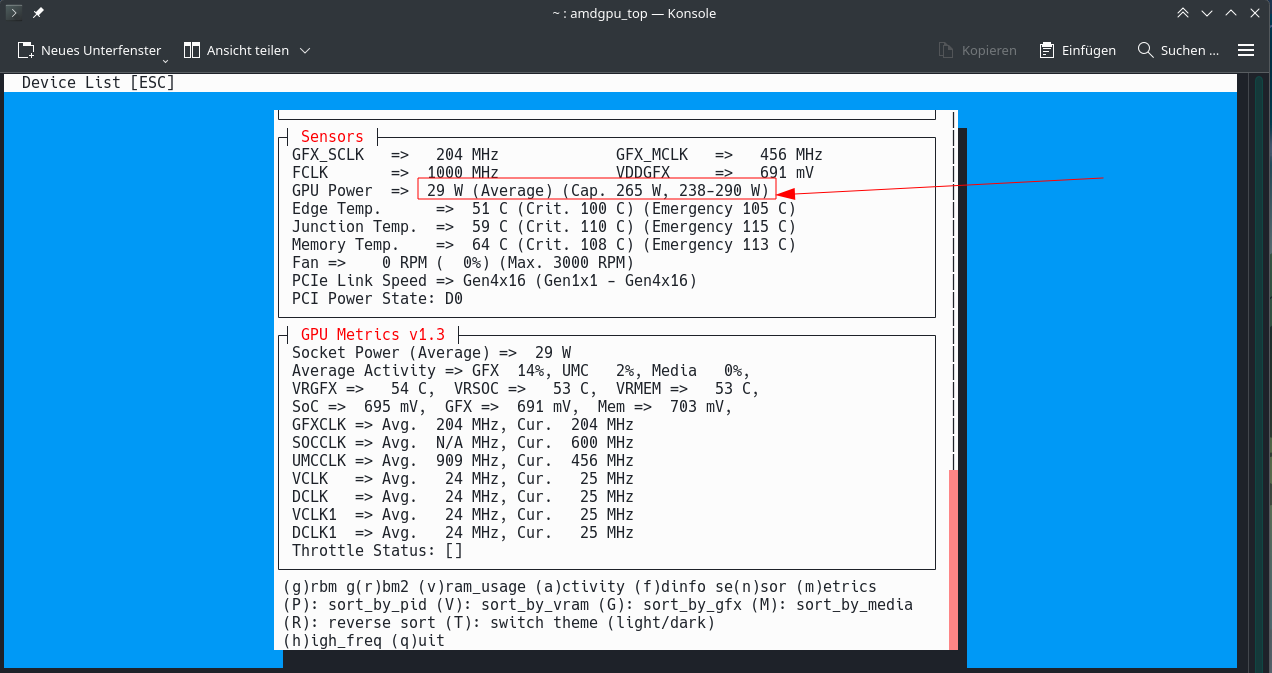Click the Kopieren copy button
Screen dimensions: 1272x673
pos(977,50)
